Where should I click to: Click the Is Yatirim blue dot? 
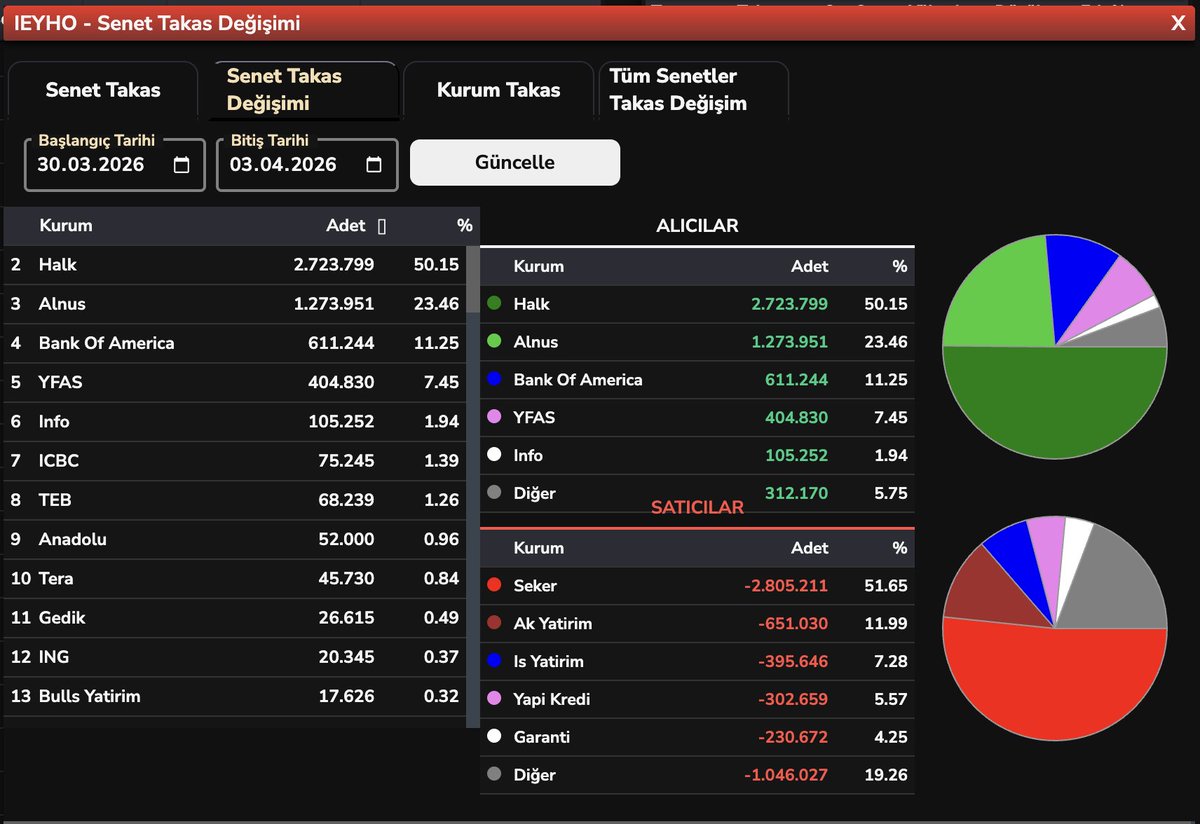(x=494, y=662)
